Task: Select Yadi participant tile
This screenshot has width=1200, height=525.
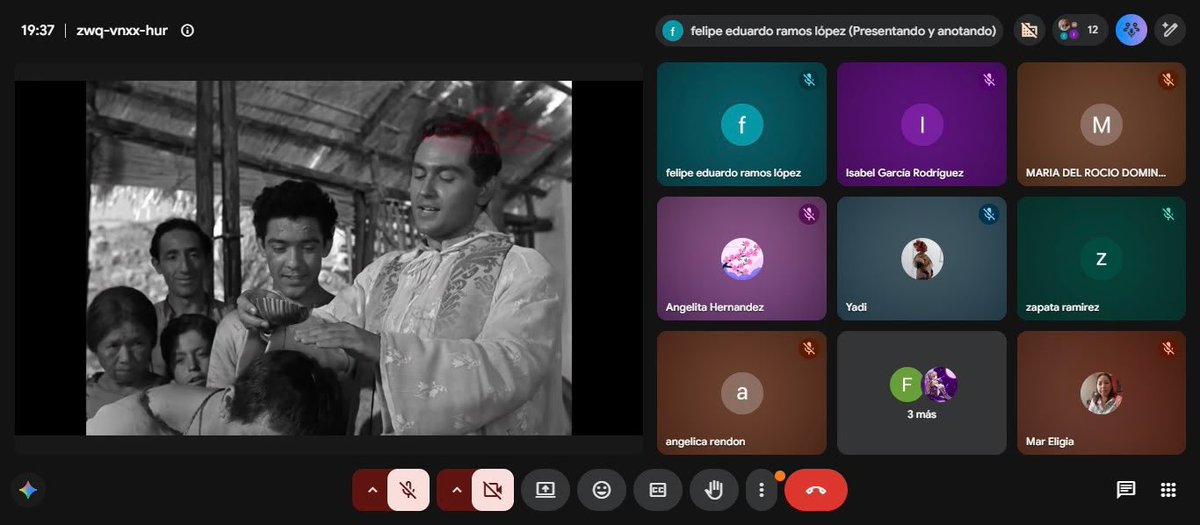Action: [x=922, y=259]
